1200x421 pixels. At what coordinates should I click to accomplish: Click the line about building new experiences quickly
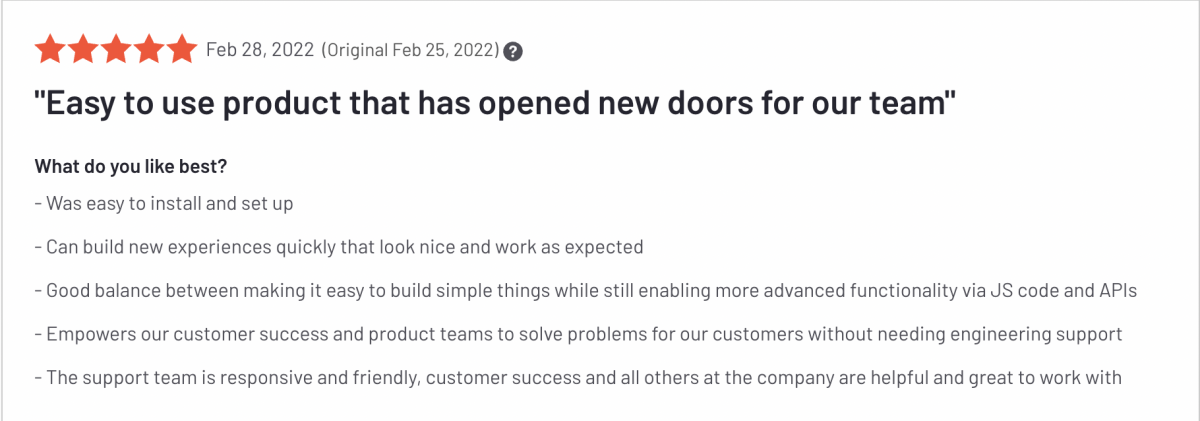pos(339,246)
